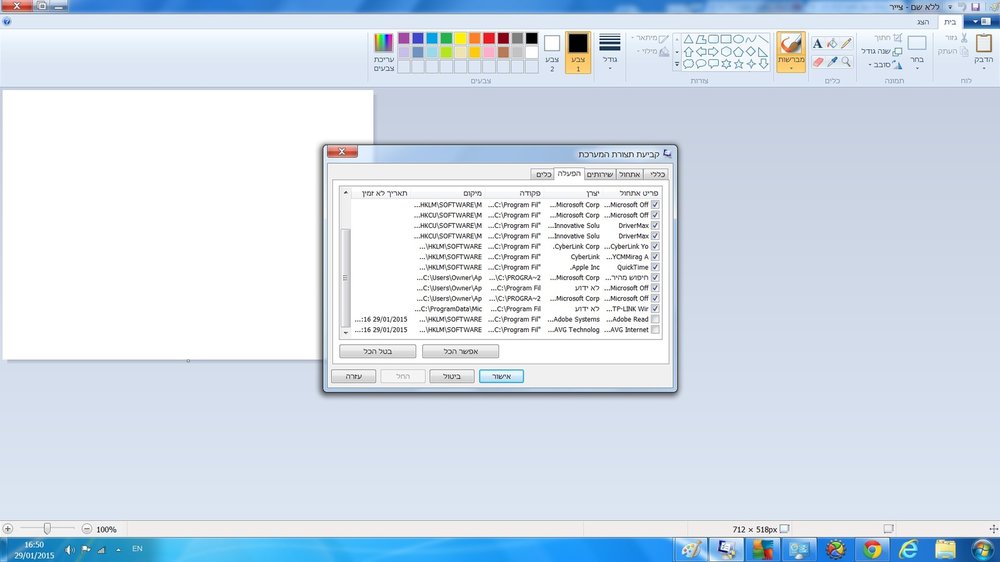Choose the triangle shape in shapes gallery
The image size is (1000, 562).
(x=689, y=39)
